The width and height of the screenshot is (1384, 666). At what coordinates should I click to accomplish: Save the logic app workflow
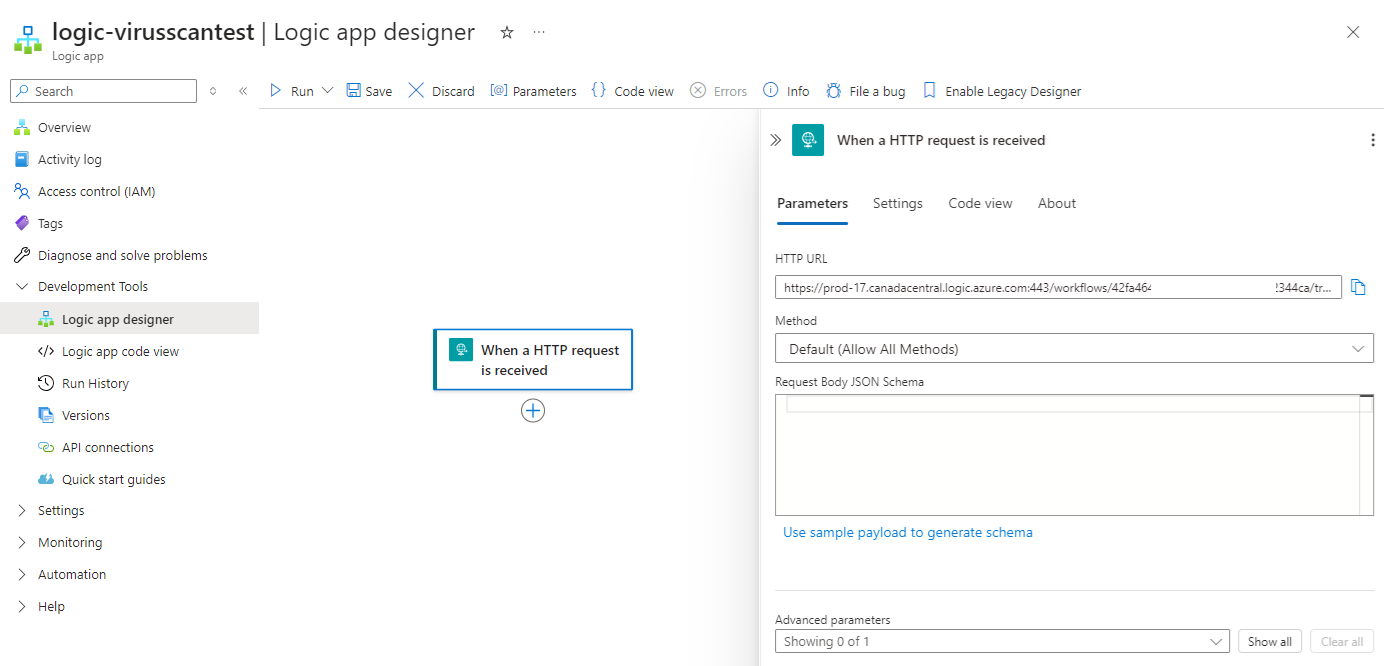[369, 91]
